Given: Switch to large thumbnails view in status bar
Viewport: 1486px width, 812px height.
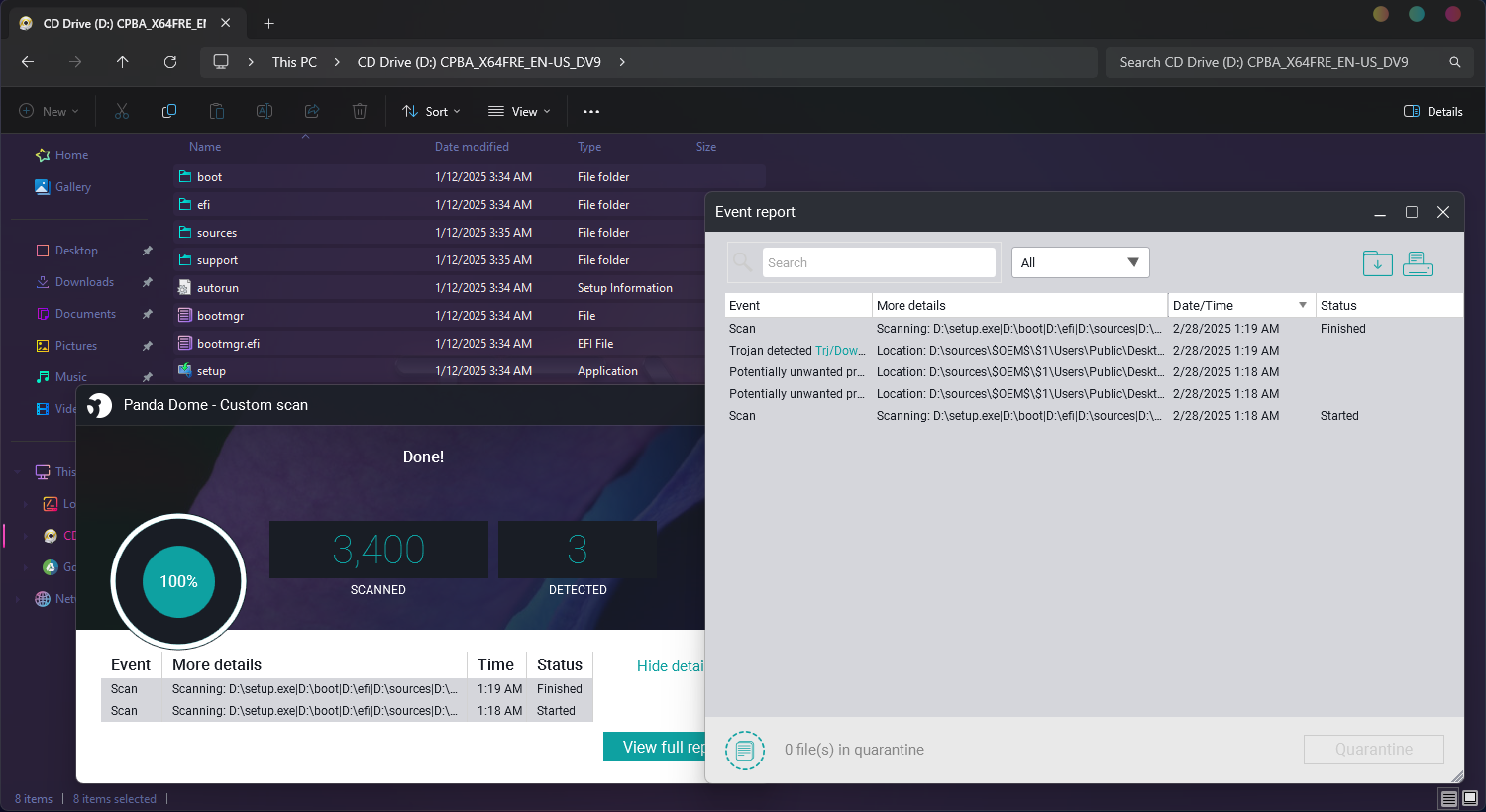Looking at the screenshot, I should tap(1469, 799).
